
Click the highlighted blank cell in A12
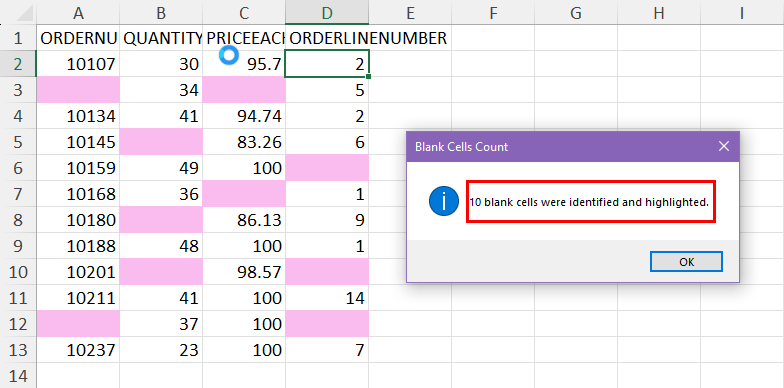point(78,324)
